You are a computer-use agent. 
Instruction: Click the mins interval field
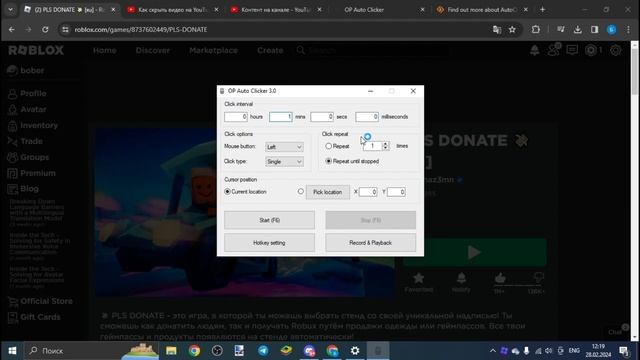(281, 117)
